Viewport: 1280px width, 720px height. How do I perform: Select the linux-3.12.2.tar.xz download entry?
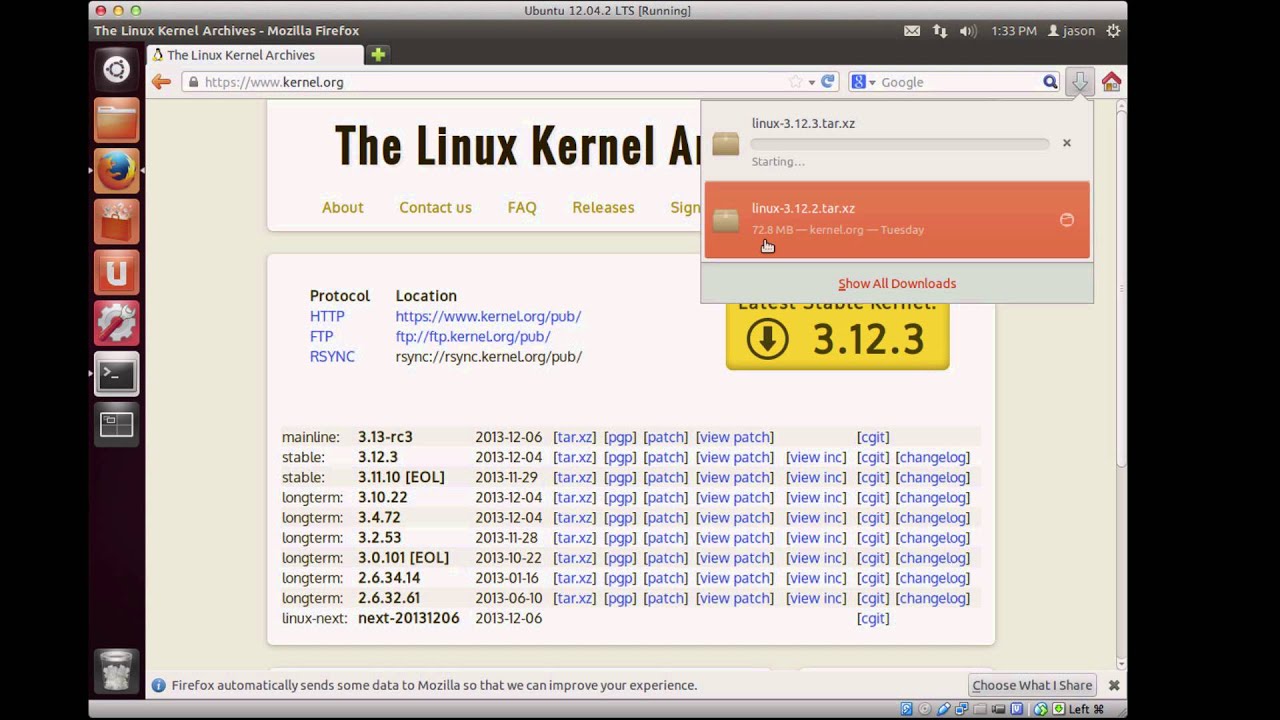[x=897, y=220]
